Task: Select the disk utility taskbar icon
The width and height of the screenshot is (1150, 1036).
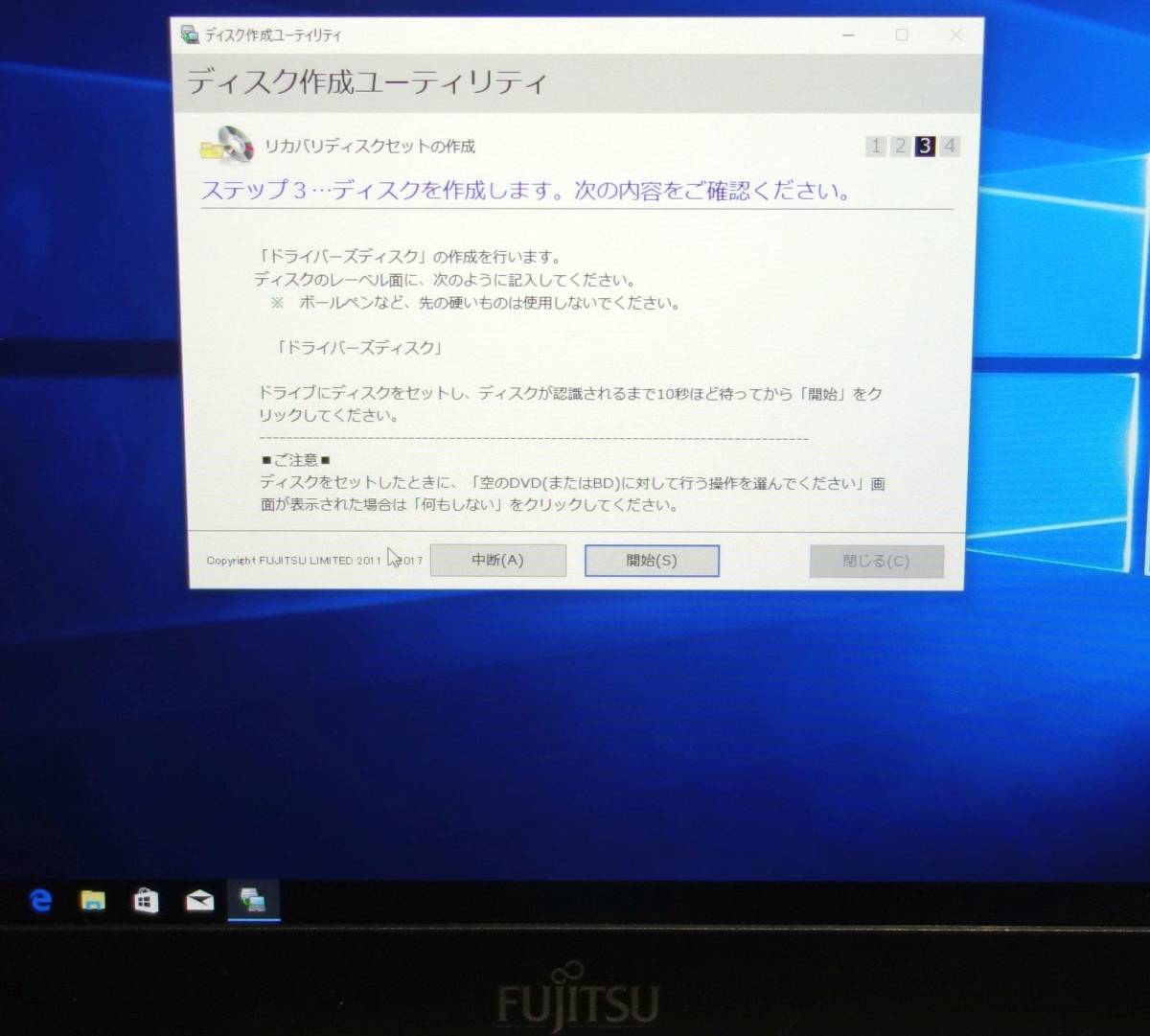Action: tap(253, 901)
